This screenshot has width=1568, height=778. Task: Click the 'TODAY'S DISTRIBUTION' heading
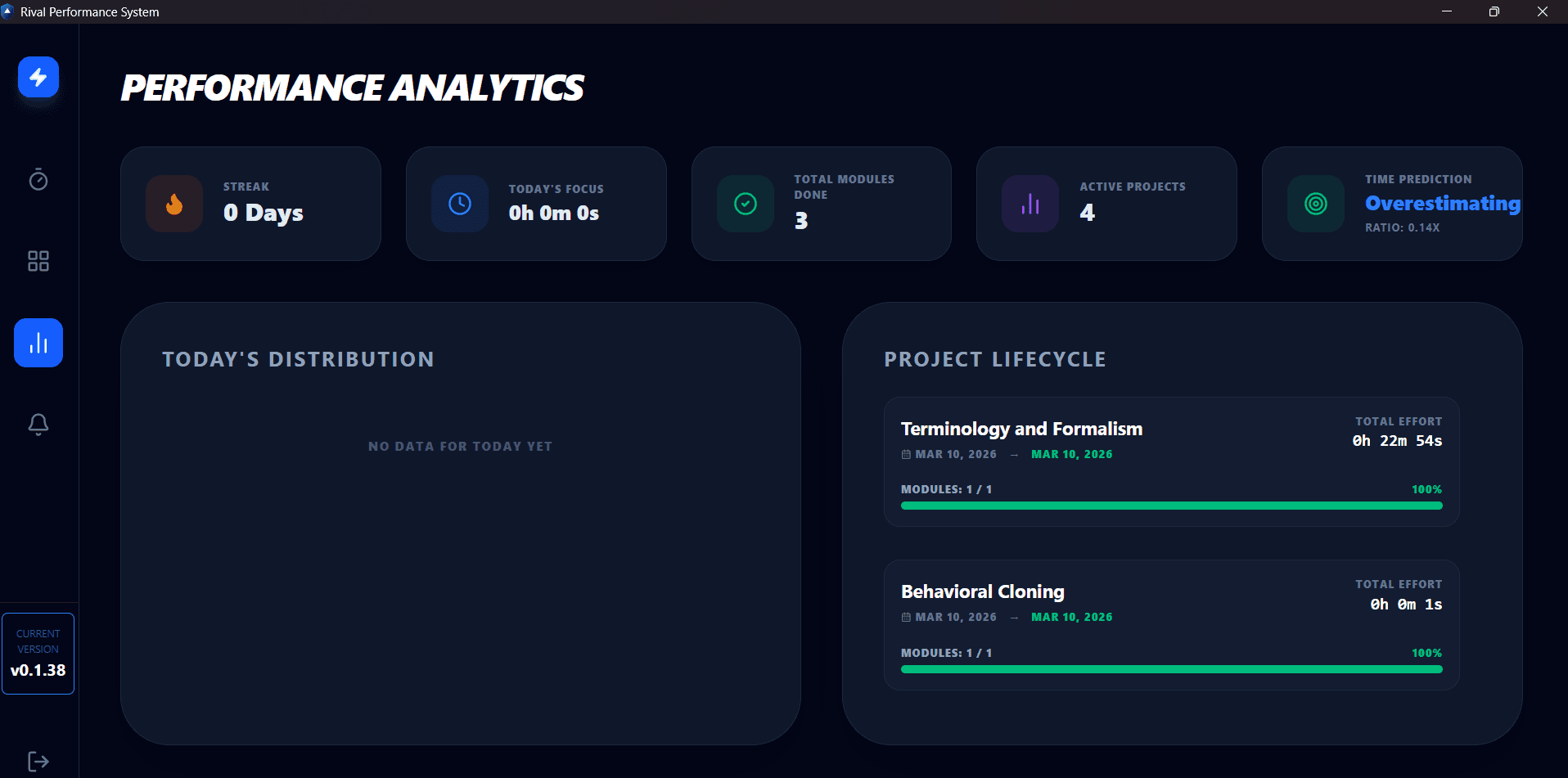pos(298,359)
